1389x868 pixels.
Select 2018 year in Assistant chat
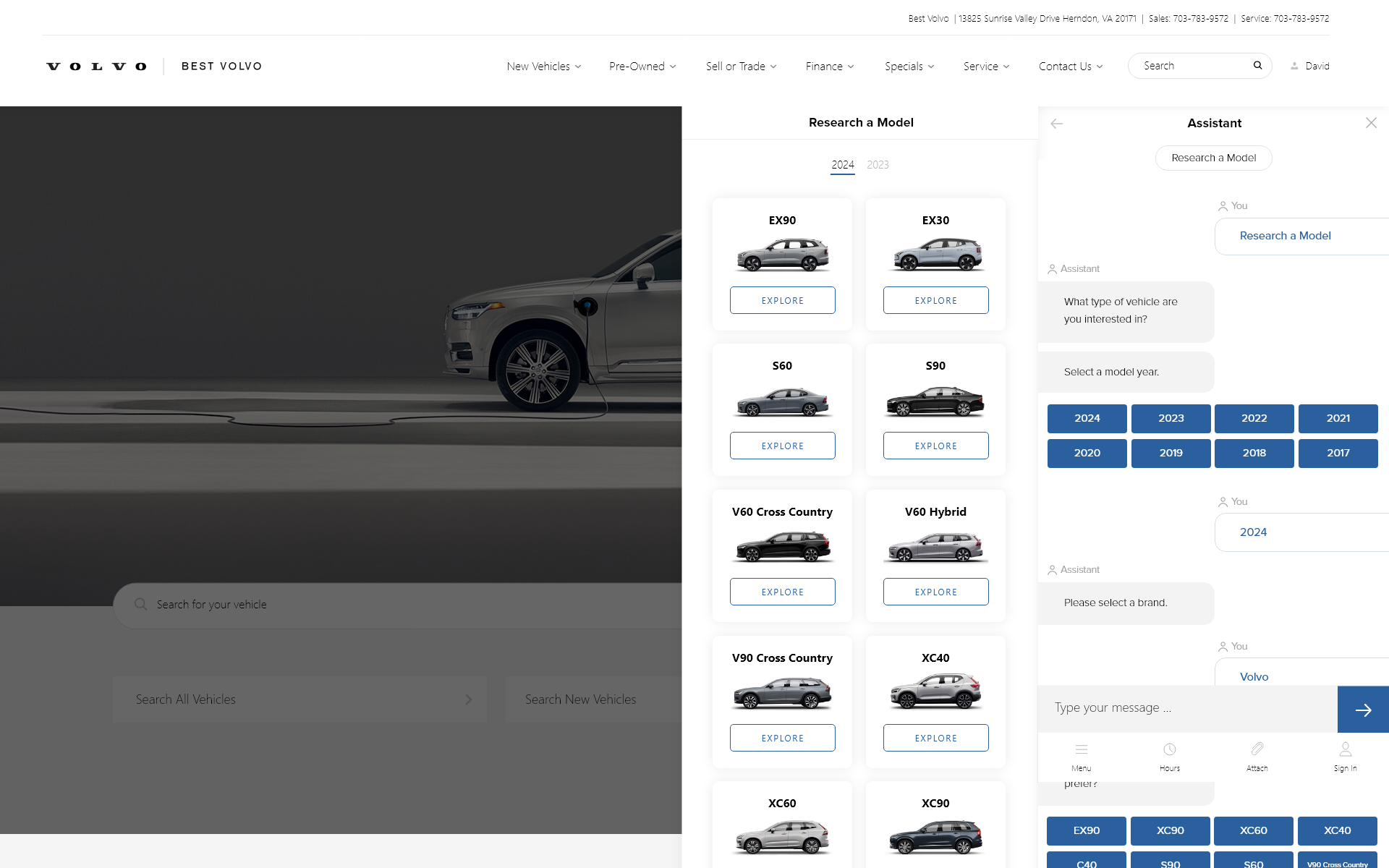pos(1254,453)
